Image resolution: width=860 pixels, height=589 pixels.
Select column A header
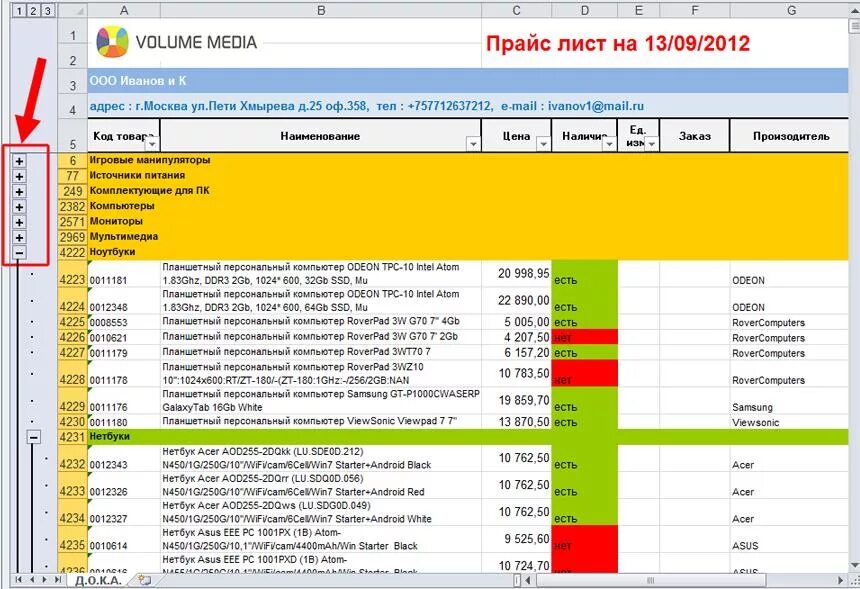[123, 10]
